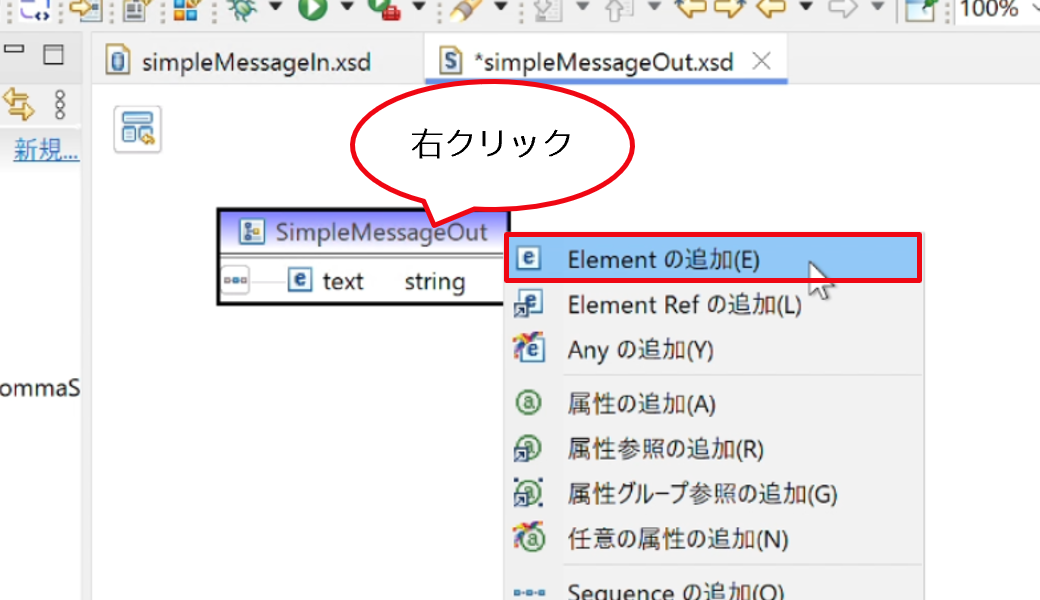This screenshot has width=1040, height=600.
Task: Click the yellow Back navigation arrow
Action: point(771,8)
